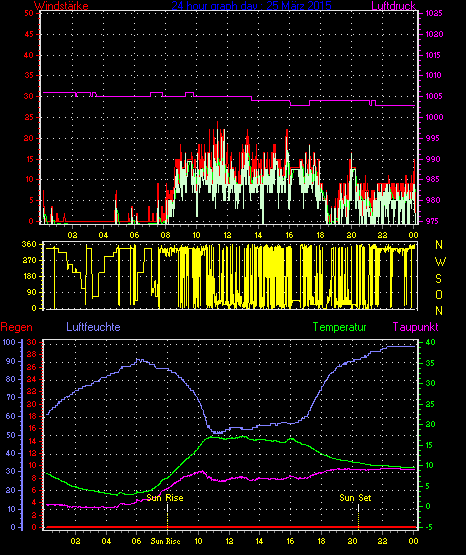Click the Sun Rise label above the sunrise marker
The image size is (466, 555).
pos(165,498)
